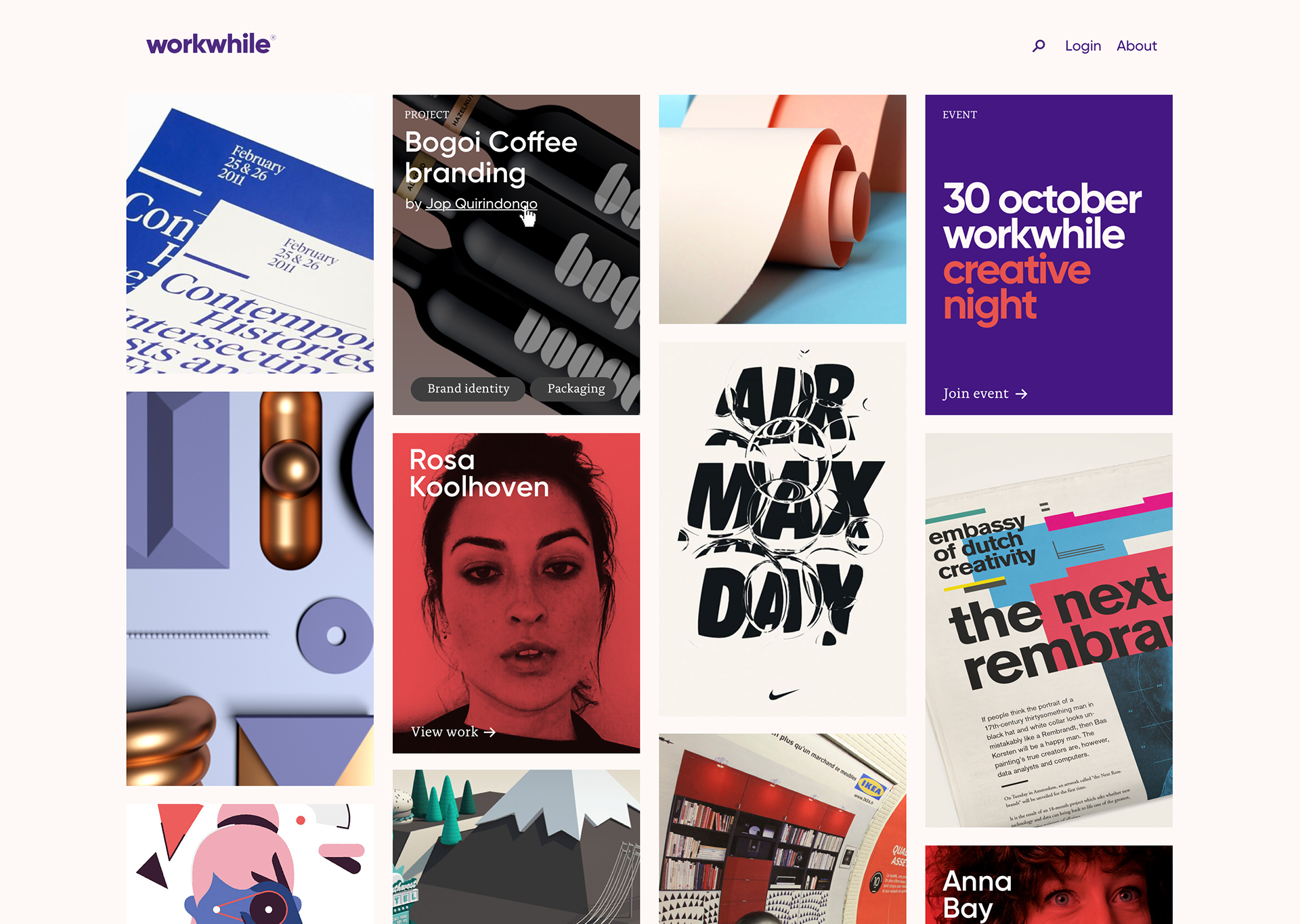Image resolution: width=1300 pixels, height=924 pixels.
Task: Open the workwhile logo home link
Action: coord(211,44)
